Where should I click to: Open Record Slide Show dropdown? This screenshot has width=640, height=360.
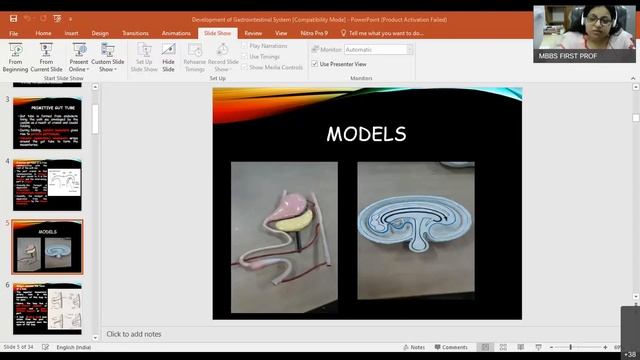pyautogui.click(x=223, y=58)
